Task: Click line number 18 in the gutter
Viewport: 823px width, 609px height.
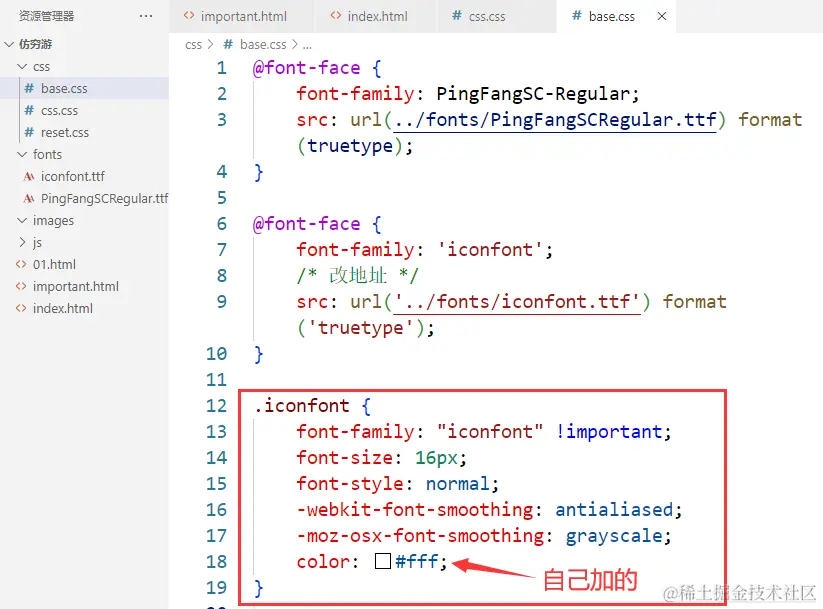Action: point(216,562)
